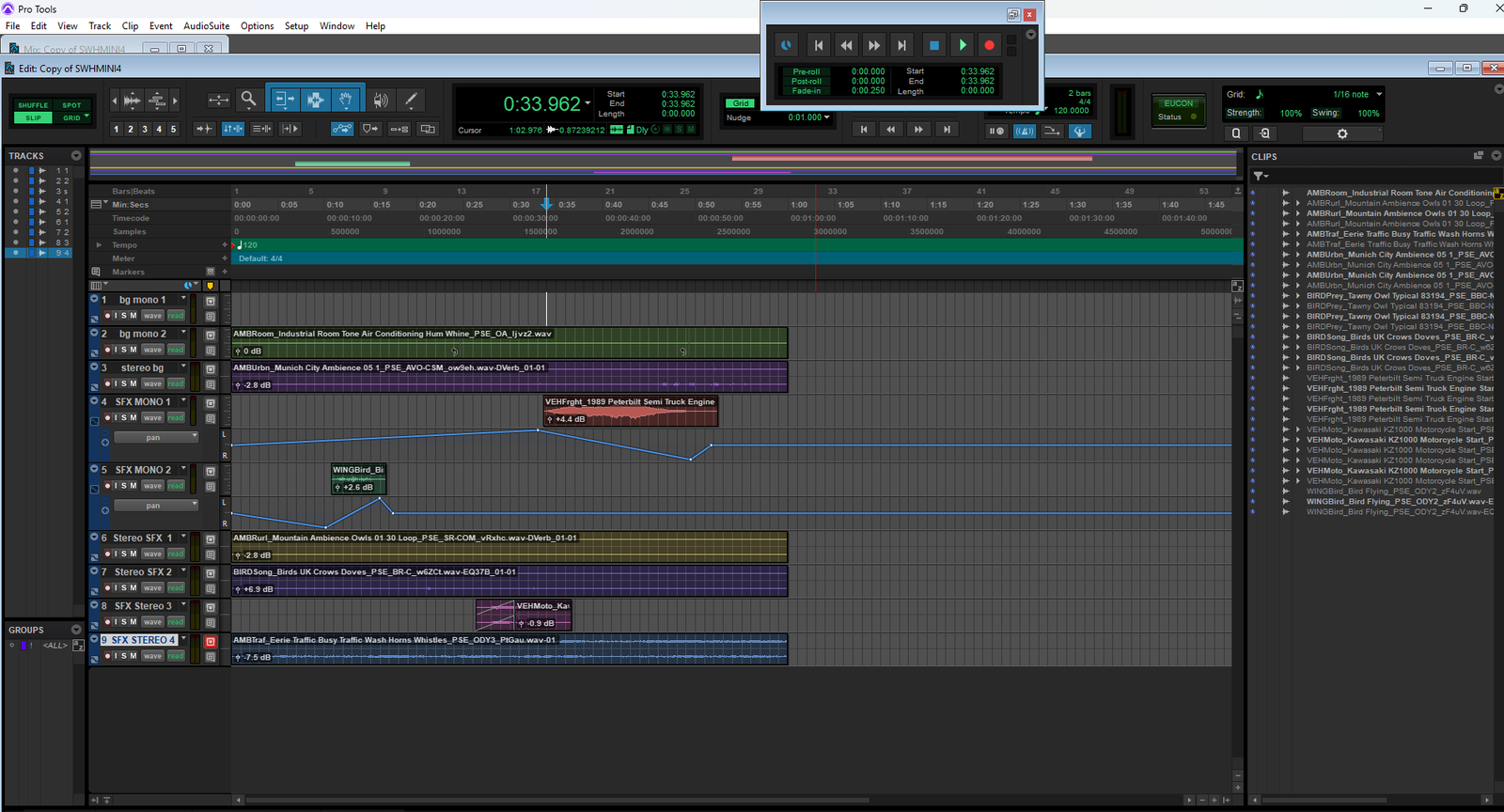Toggle Pre-roll in Transport window
The image size is (1504, 812).
[x=806, y=71]
